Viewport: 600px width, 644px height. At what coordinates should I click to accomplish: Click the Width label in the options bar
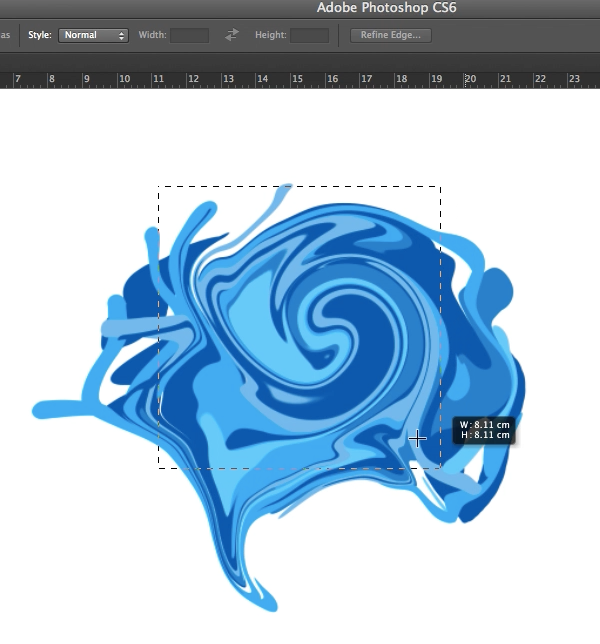152,35
